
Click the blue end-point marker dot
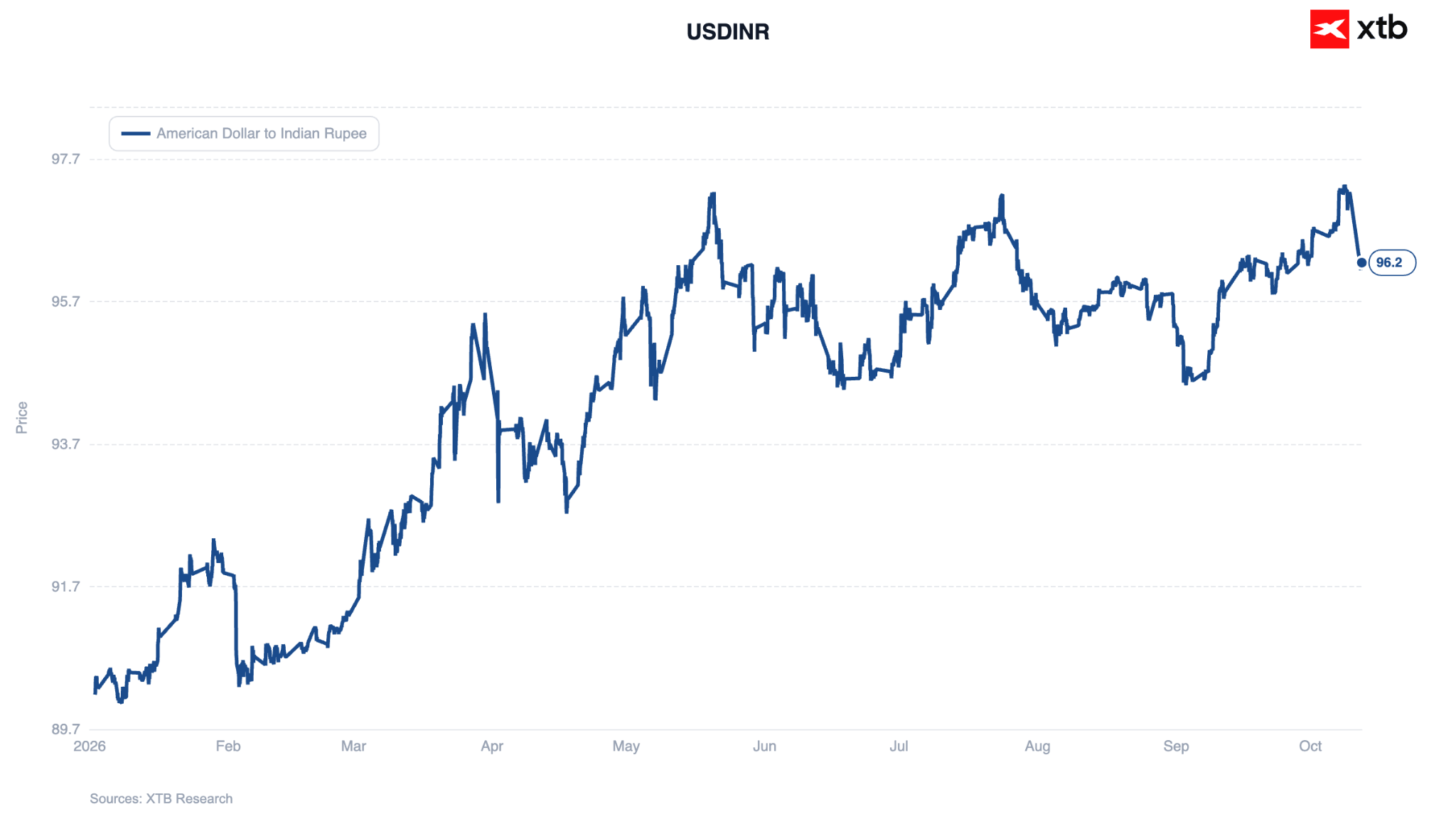pos(1361,262)
